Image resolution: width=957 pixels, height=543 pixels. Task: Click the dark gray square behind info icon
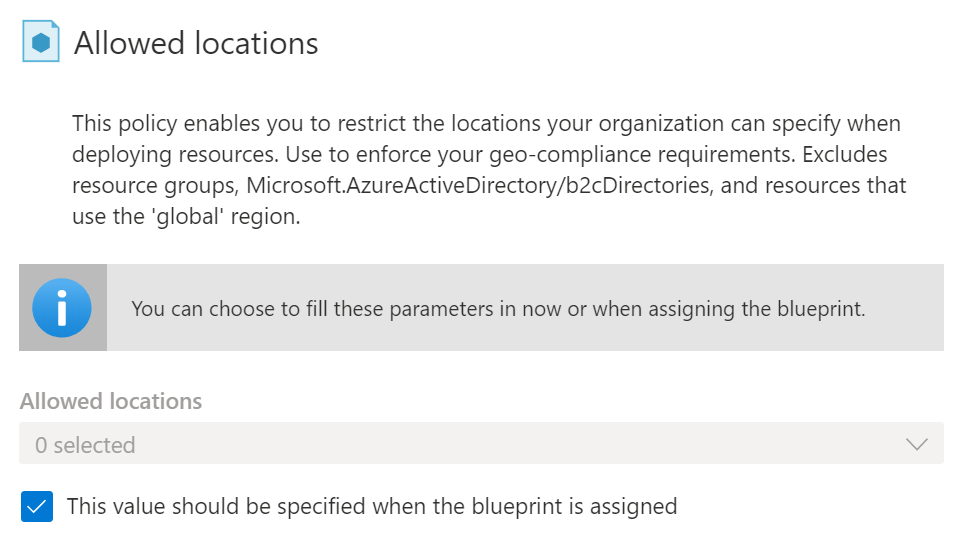click(x=63, y=307)
